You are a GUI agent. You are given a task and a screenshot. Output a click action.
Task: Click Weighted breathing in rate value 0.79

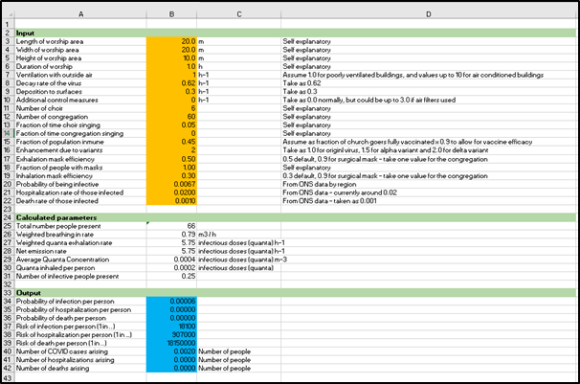point(172,235)
